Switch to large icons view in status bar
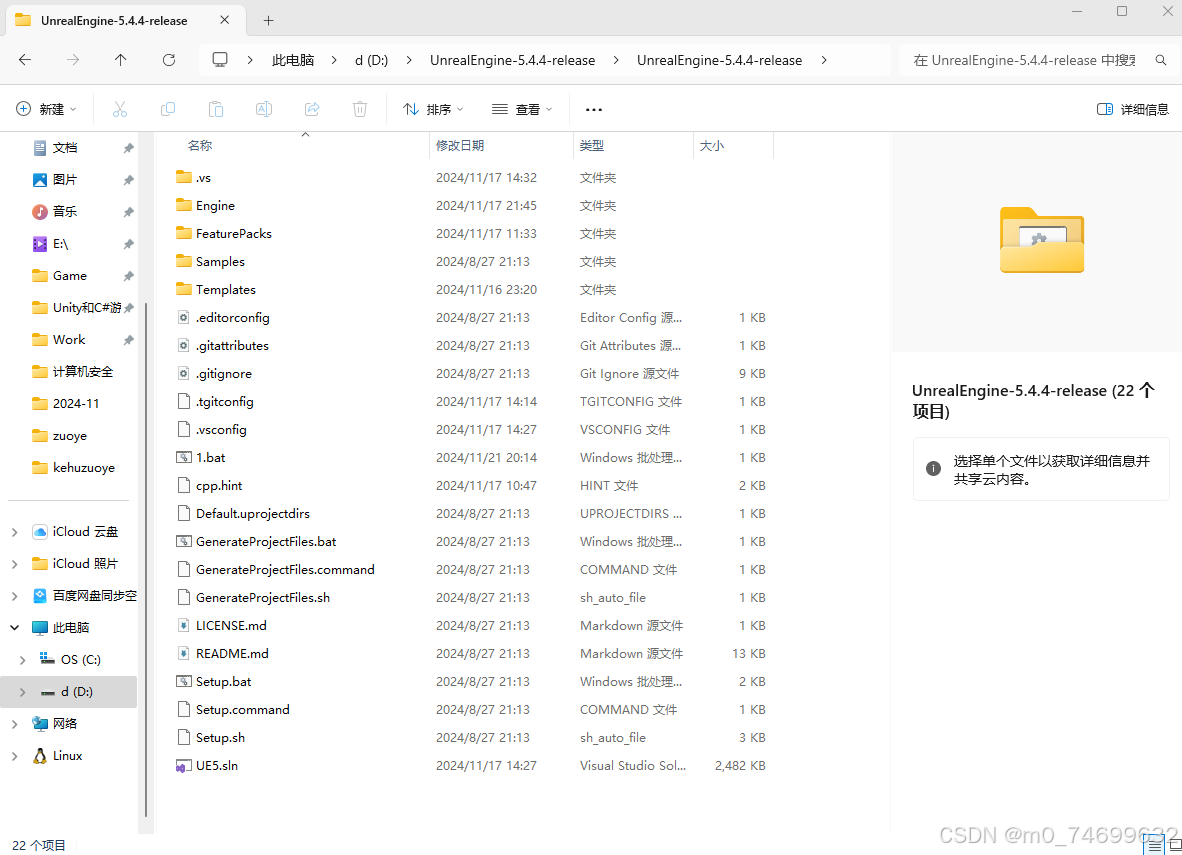1182x855 pixels. click(1175, 844)
